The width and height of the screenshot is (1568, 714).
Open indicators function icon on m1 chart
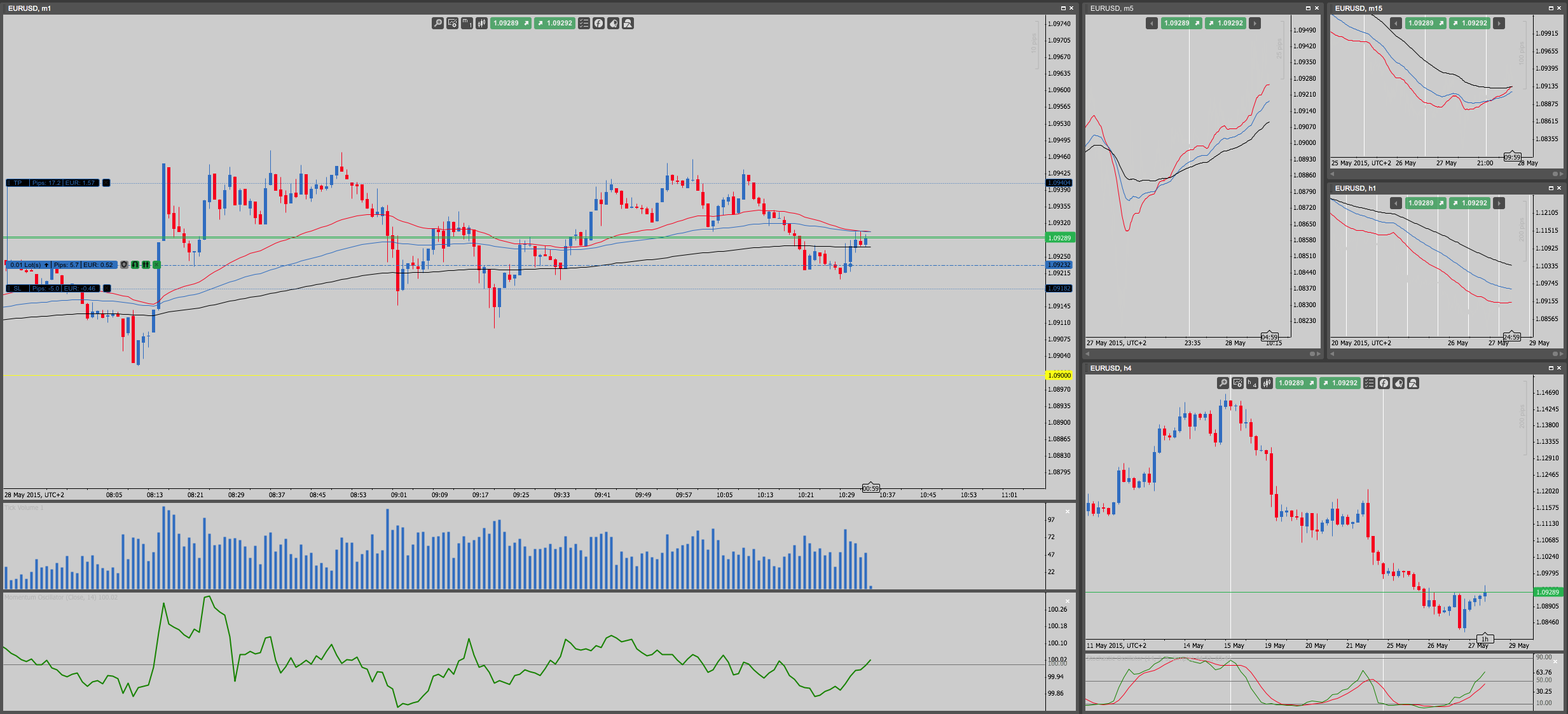pyautogui.click(x=598, y=24)
